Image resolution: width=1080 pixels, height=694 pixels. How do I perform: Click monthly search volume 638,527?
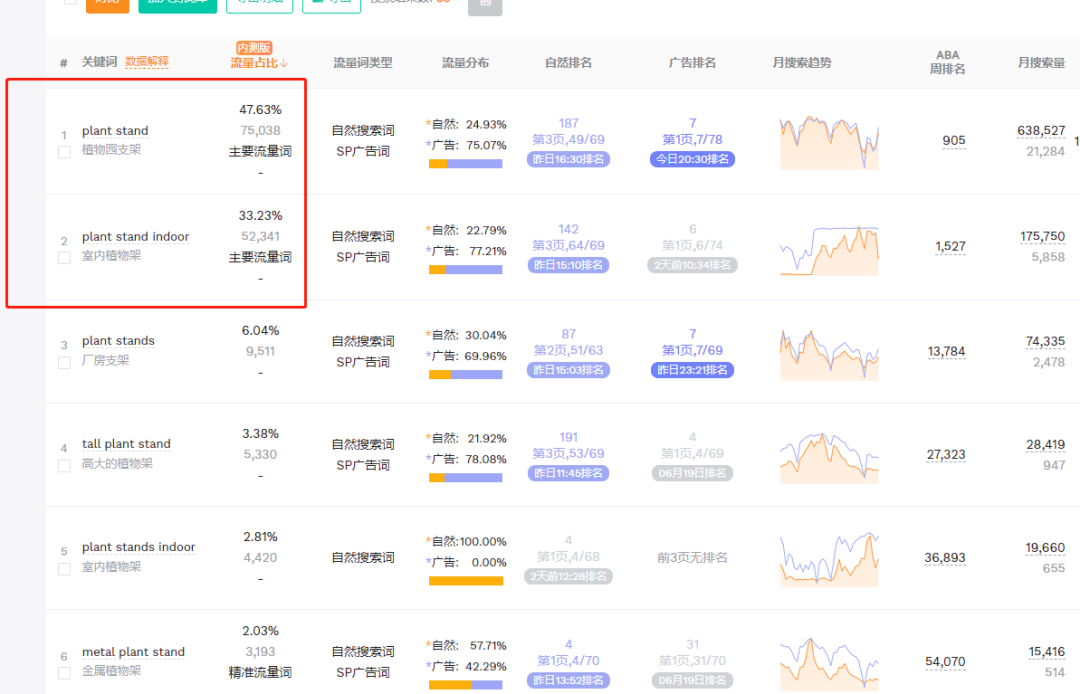(1041, 131)
